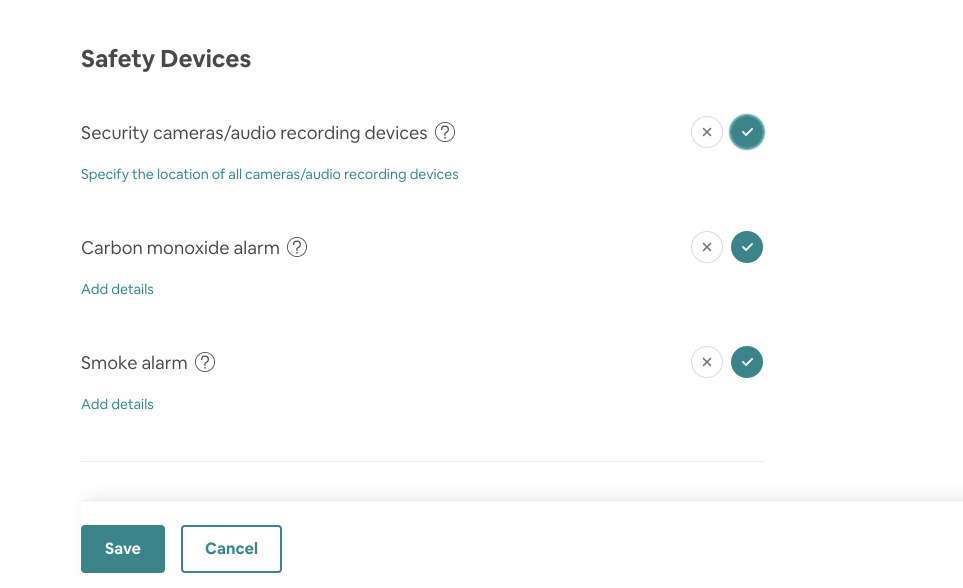Confirm Carbon monoxide alarm with checkmark
Image resolution: width=963 pixels, height=588 pixels.
coord(747,247)
